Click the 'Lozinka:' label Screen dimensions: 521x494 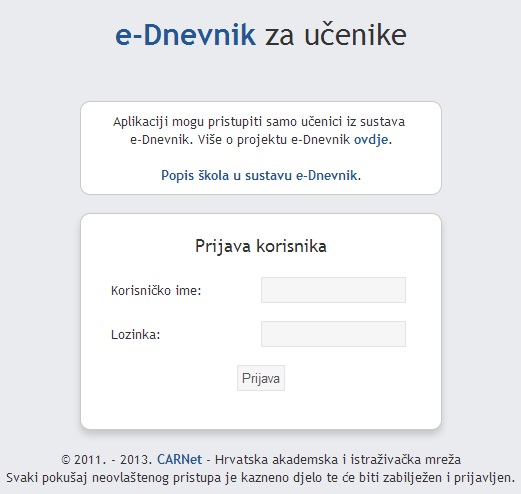(136, 334)
